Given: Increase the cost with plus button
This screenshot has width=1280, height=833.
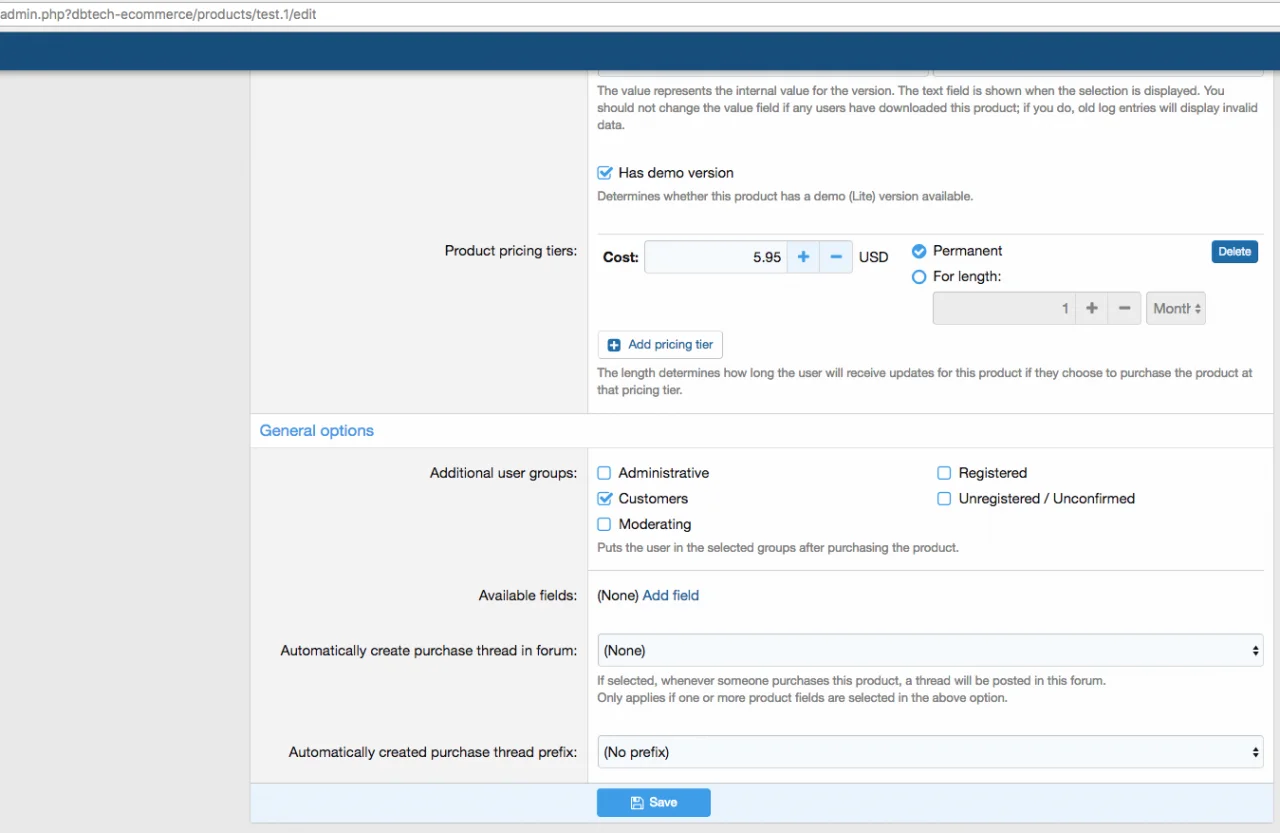Looking at the screenshot, I should [803, 257].
